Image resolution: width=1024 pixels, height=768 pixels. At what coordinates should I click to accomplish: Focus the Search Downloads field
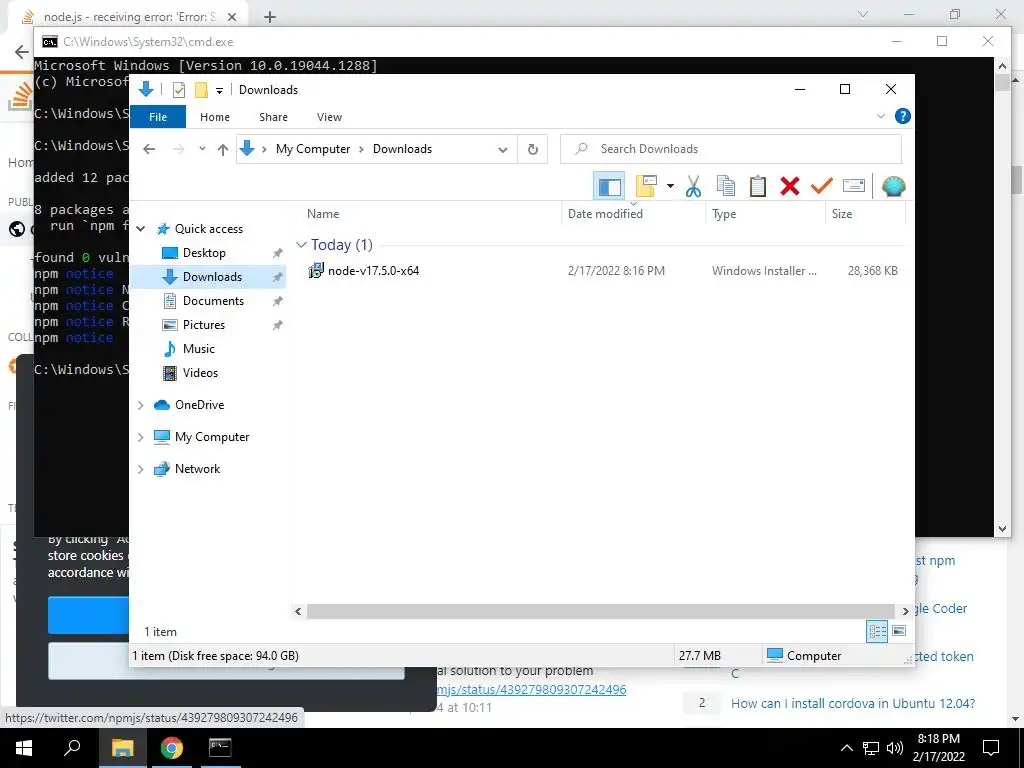[731, 149]
